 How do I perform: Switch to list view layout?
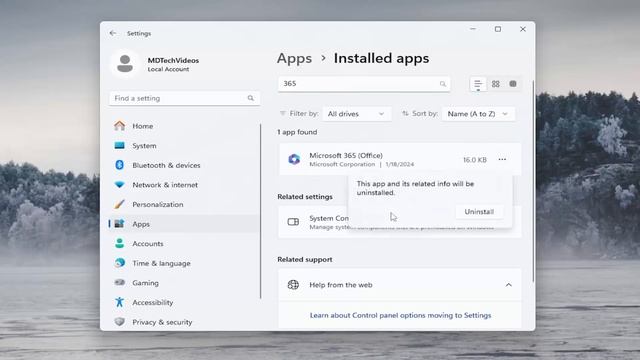tap(478, 84)
